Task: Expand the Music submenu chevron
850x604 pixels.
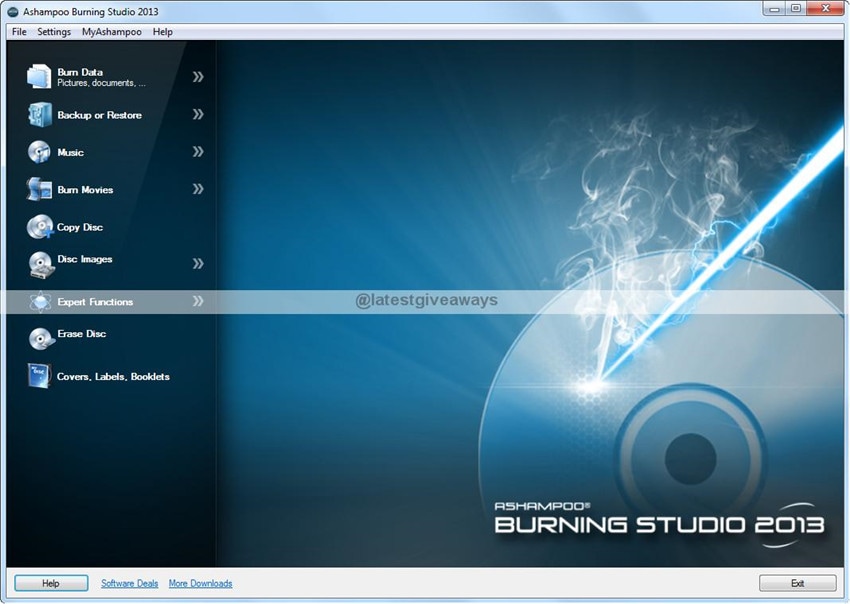Action: pyautogui.click(x=198, y=152)
